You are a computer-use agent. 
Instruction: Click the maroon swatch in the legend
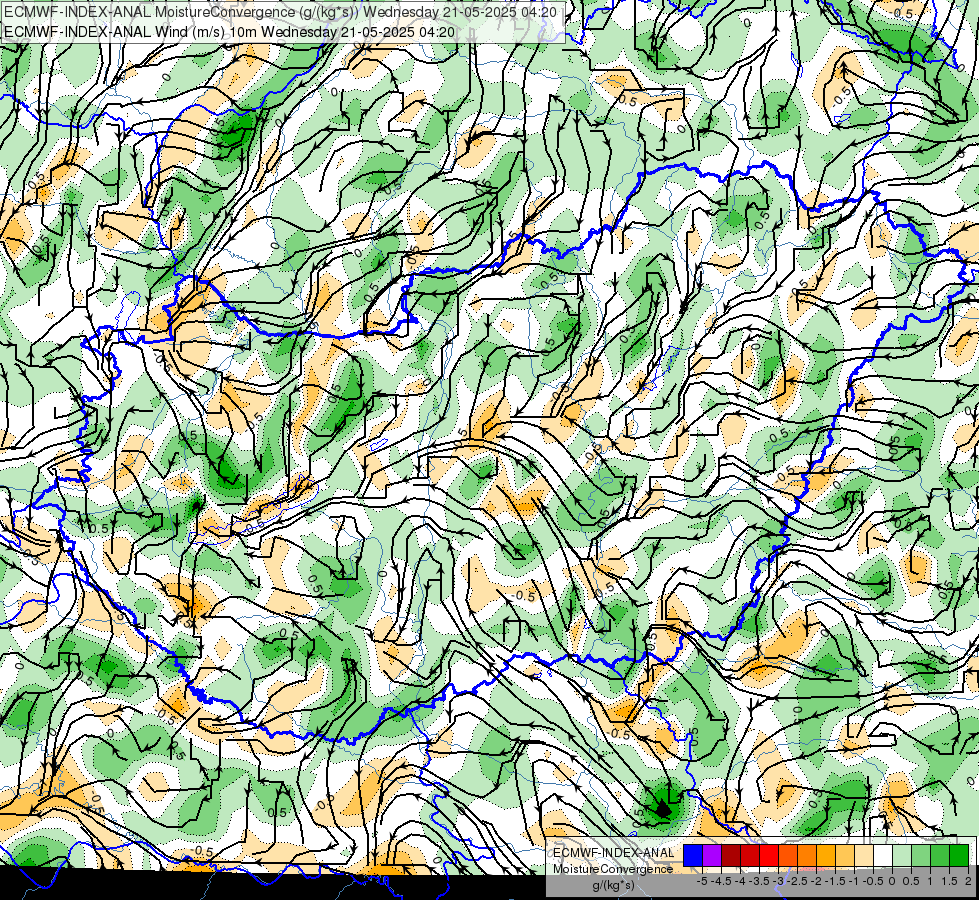click(x=731, y=856)
